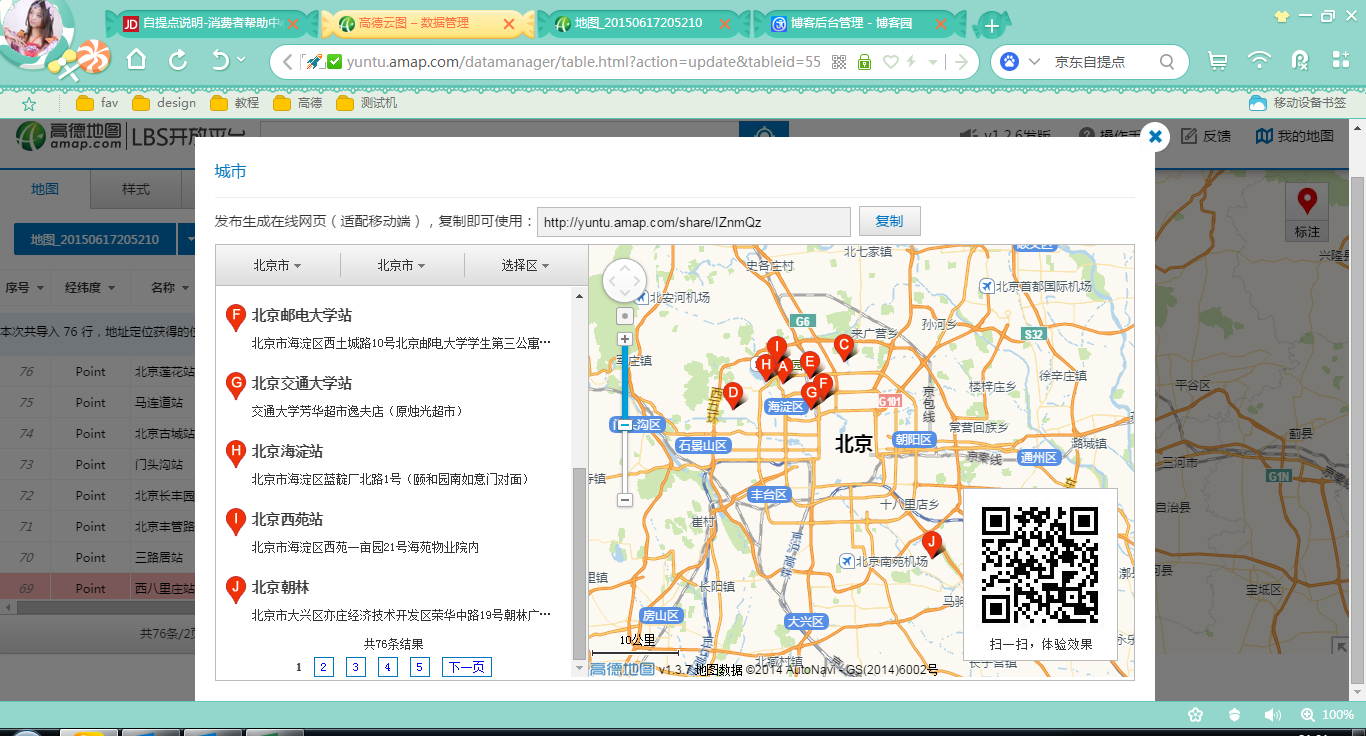The height and width of the screenshot is (736, 1366).
Task: Reload the current page
Action: pos(178,60)
